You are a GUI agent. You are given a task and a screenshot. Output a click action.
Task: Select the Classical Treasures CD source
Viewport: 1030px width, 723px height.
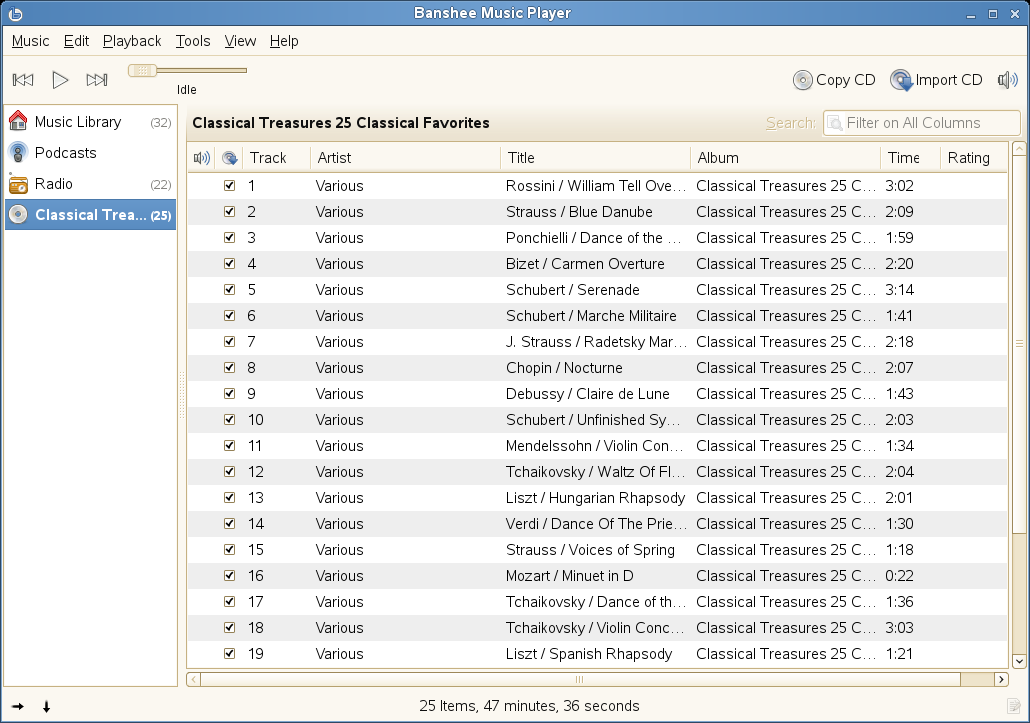[x=91, y=215]
